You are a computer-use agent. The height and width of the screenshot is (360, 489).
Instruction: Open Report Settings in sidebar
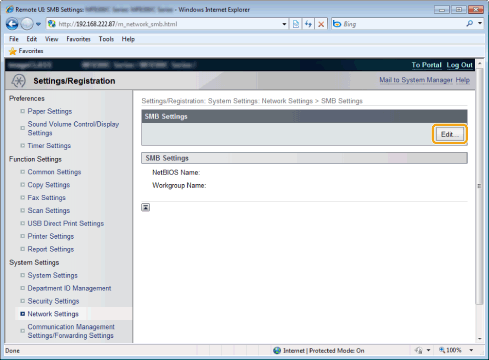(x=51, y=249)
